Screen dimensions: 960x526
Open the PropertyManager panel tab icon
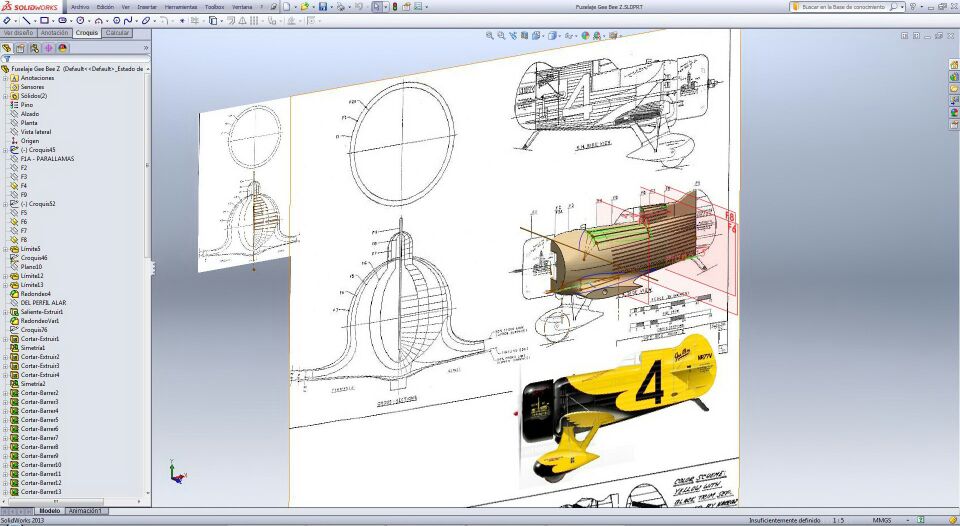(x=20, y=47)
